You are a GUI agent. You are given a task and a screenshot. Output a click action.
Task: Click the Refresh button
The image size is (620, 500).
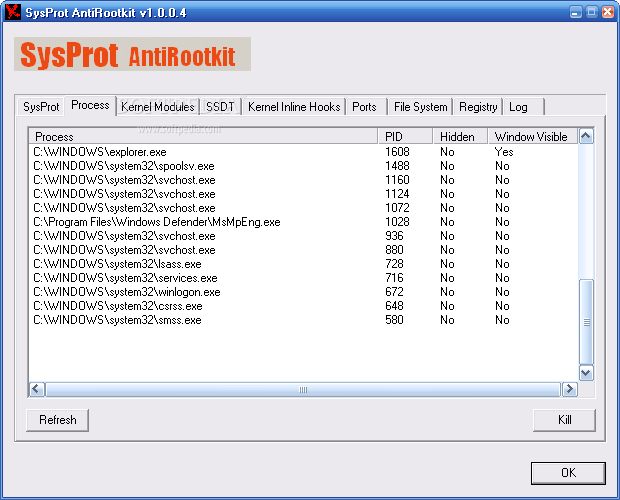tap(57, 420)
